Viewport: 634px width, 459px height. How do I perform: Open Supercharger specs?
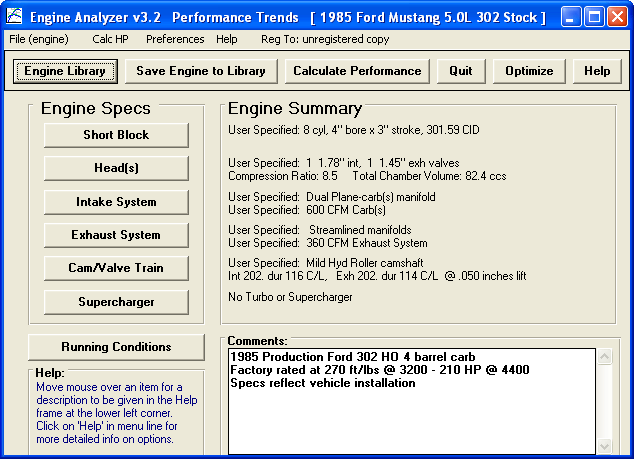(116, 302)
